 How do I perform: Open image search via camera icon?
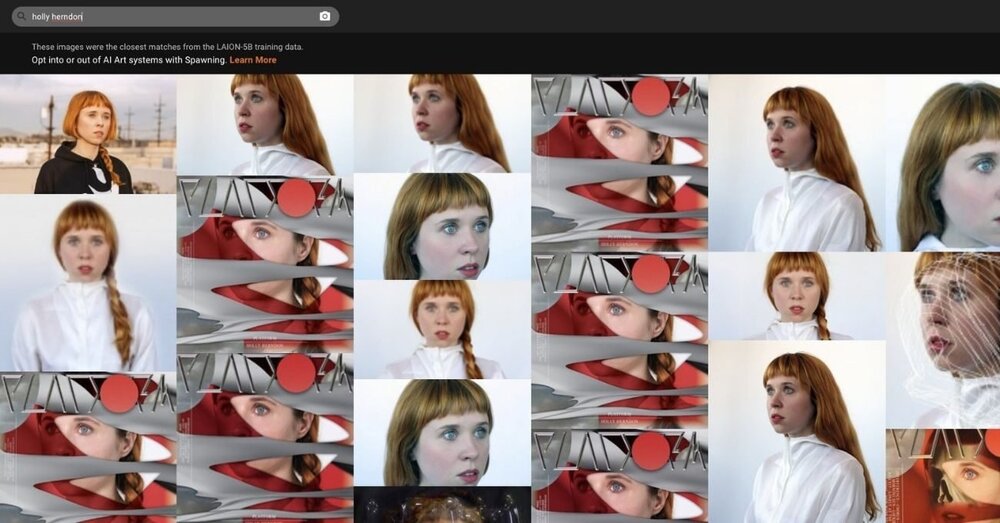[324, 17]
